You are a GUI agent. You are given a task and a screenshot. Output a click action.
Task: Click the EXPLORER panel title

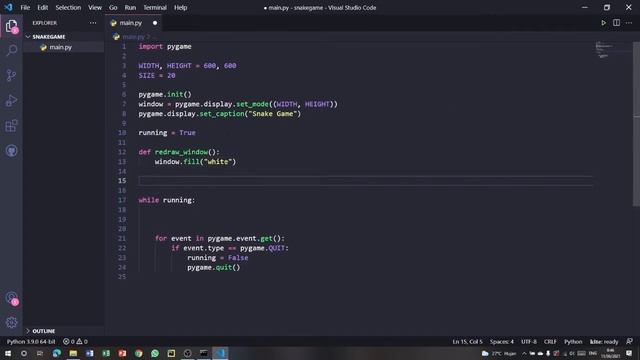[x=45, y=23]
